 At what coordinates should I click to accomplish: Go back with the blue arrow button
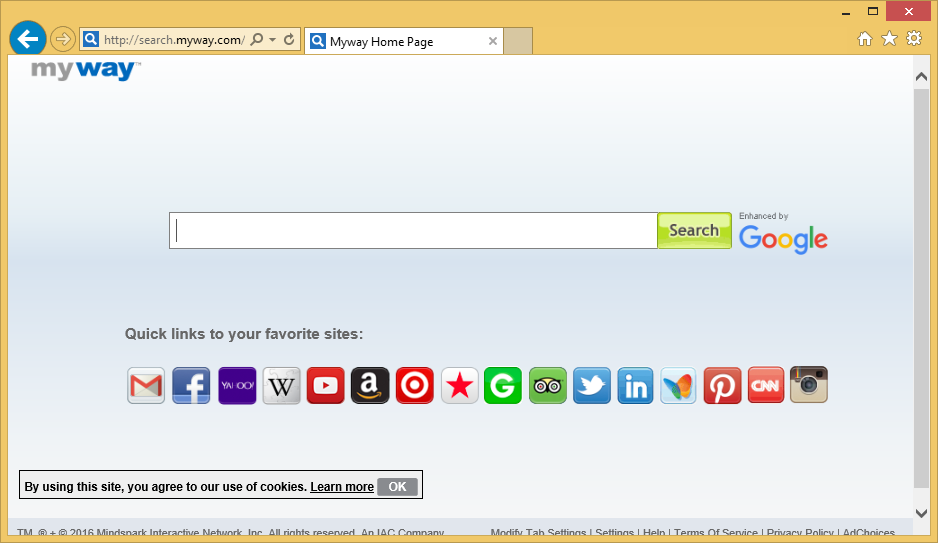click(28, 40)
